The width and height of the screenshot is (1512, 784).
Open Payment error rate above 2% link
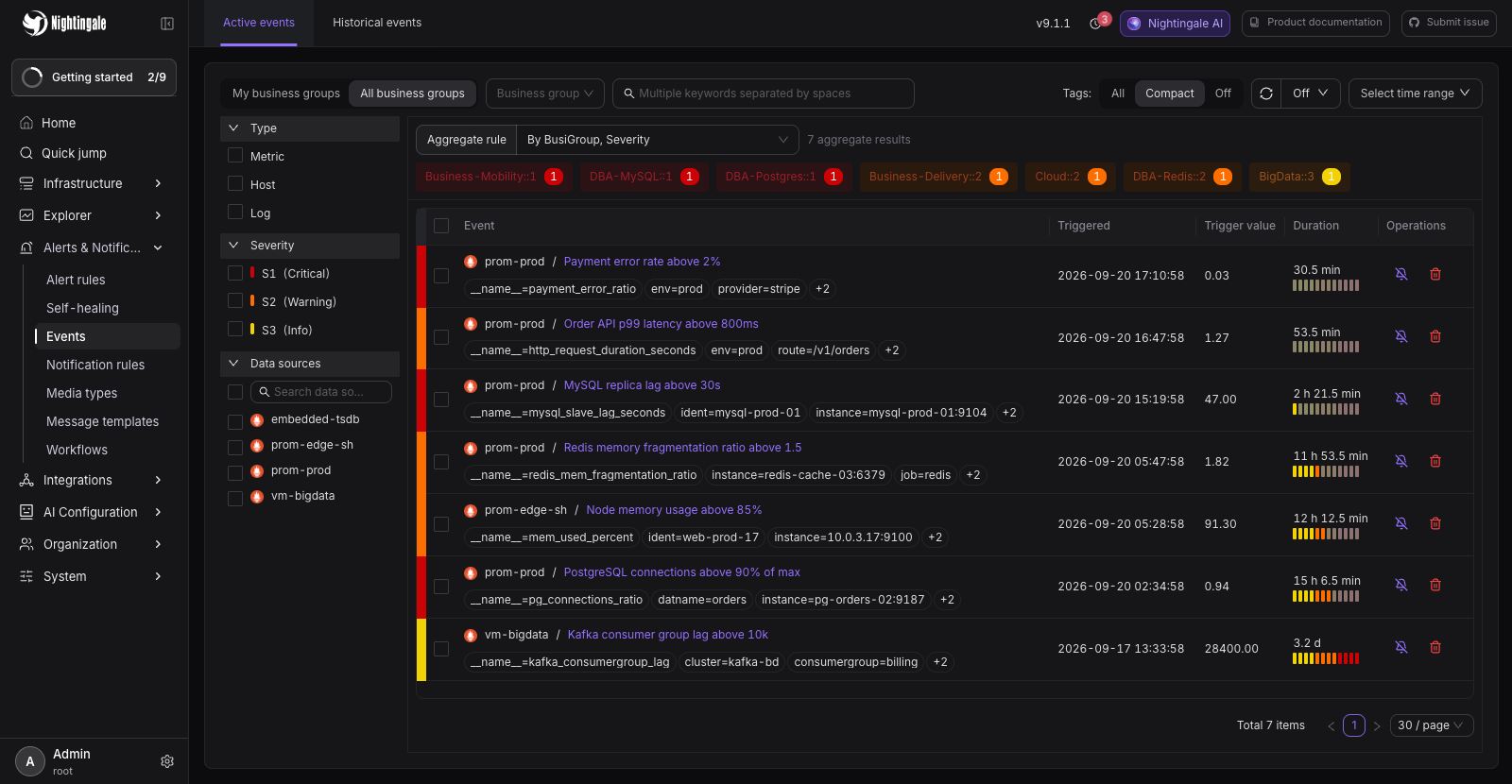(x=642, y=262)
